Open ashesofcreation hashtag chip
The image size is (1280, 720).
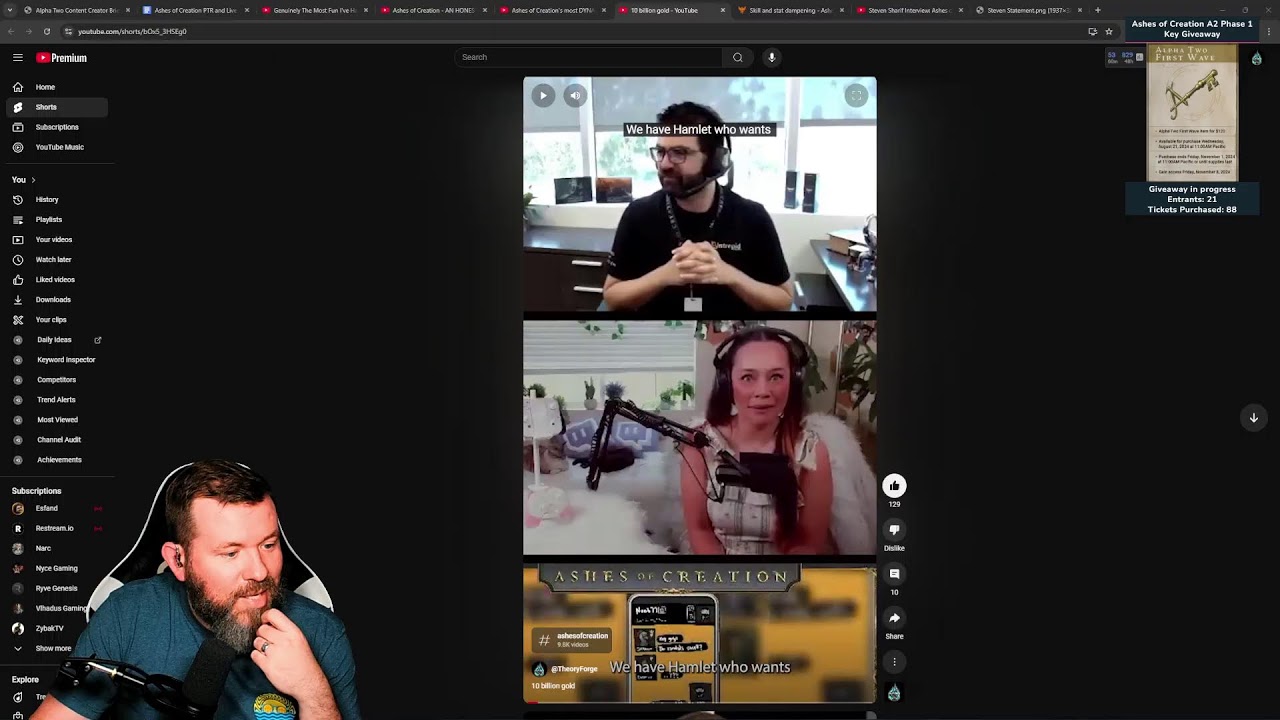571,640
